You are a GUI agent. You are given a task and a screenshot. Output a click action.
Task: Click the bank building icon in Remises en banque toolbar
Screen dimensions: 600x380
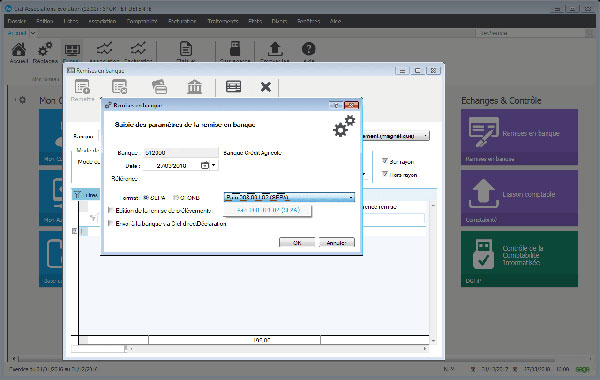(x=194, y=87)
